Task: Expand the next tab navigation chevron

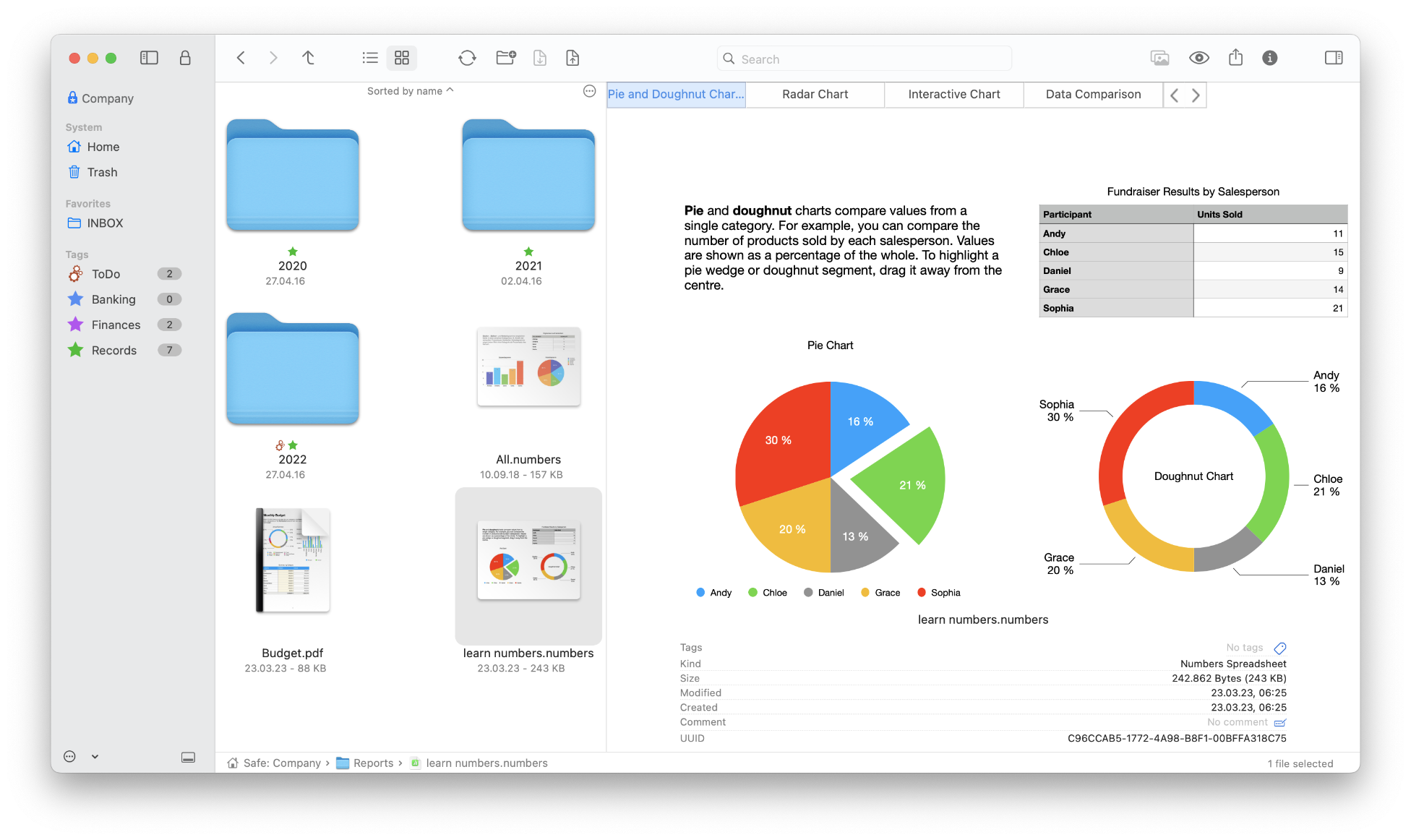Action: 1196,95
